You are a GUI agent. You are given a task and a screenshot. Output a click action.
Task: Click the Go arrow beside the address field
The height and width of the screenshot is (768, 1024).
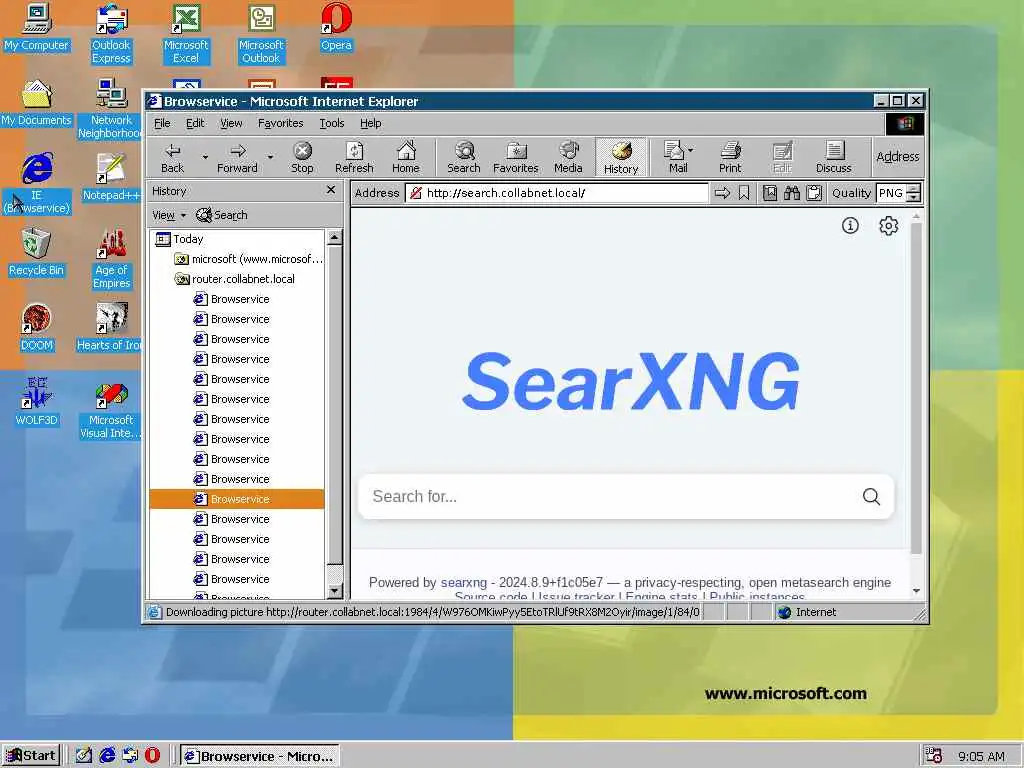[722, 193]
